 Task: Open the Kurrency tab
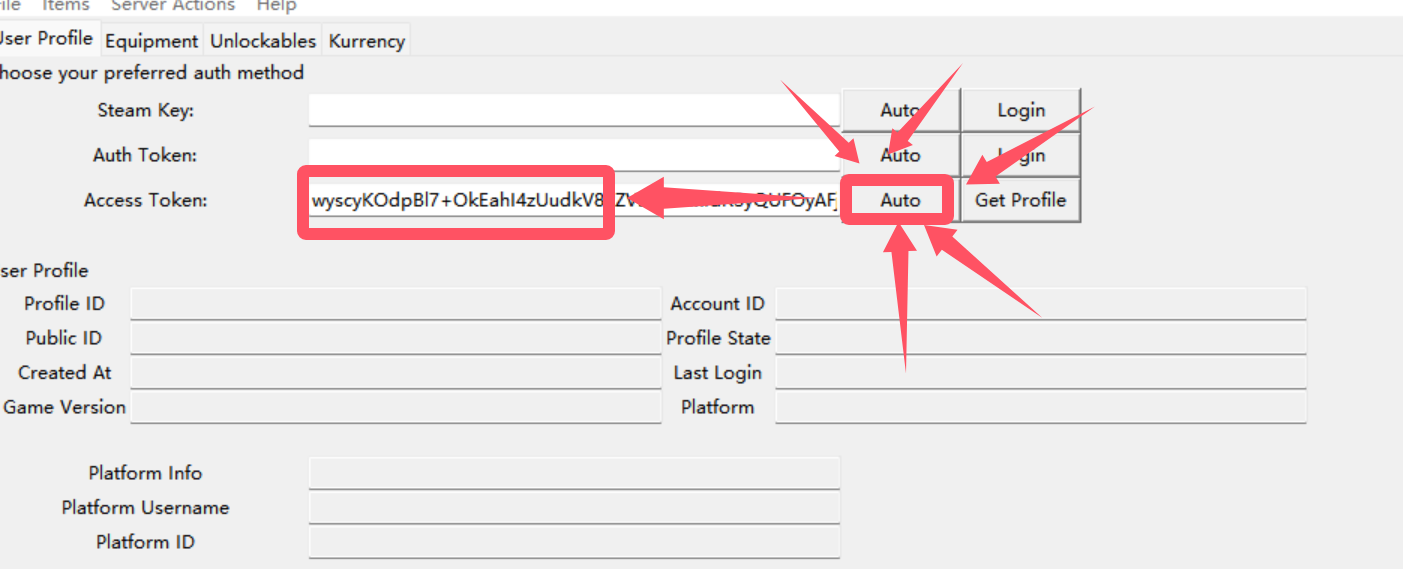pyautogui.click(x=367, y=41)
